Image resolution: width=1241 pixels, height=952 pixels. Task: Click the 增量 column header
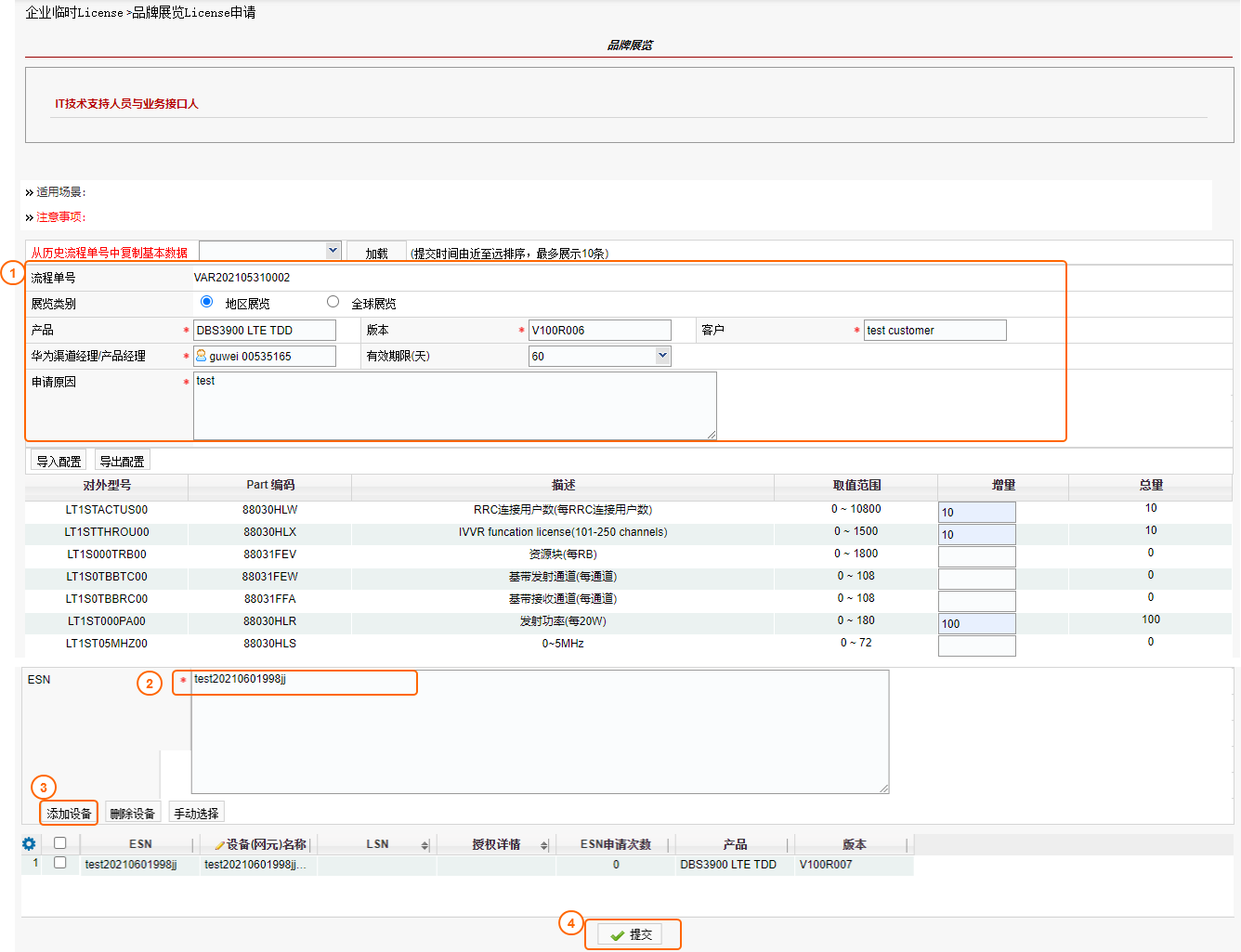(1003, 485)
